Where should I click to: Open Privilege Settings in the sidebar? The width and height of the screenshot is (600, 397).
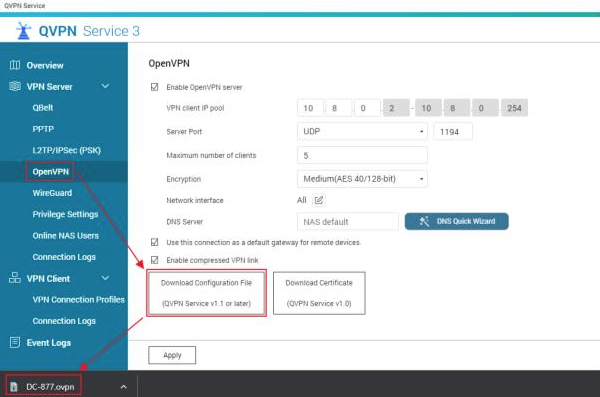[65, 214]
